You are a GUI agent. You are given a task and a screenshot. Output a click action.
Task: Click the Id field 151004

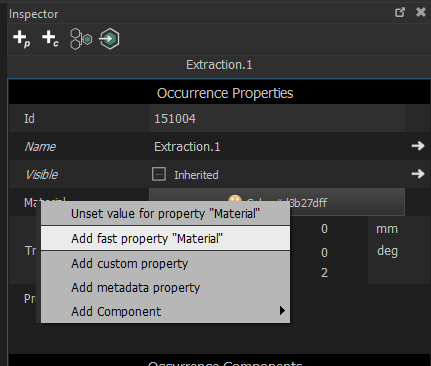coord(277,118)
